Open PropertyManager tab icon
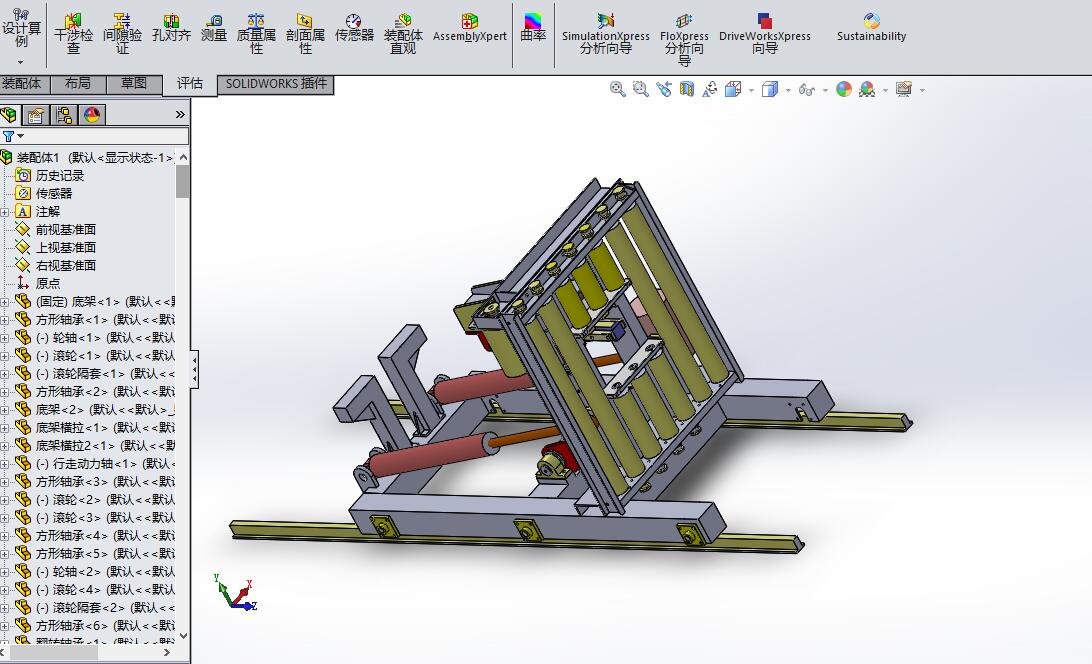This screenshot has width=1092, height=664. (x=36, y=114)
